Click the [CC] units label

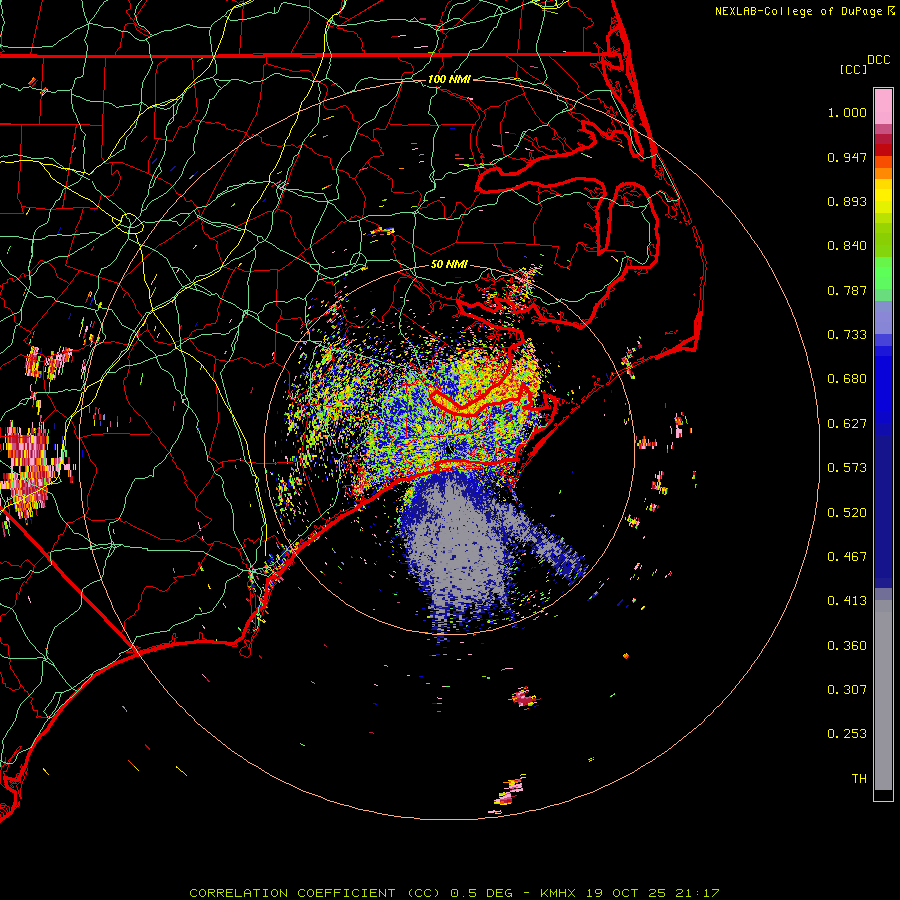853,69
